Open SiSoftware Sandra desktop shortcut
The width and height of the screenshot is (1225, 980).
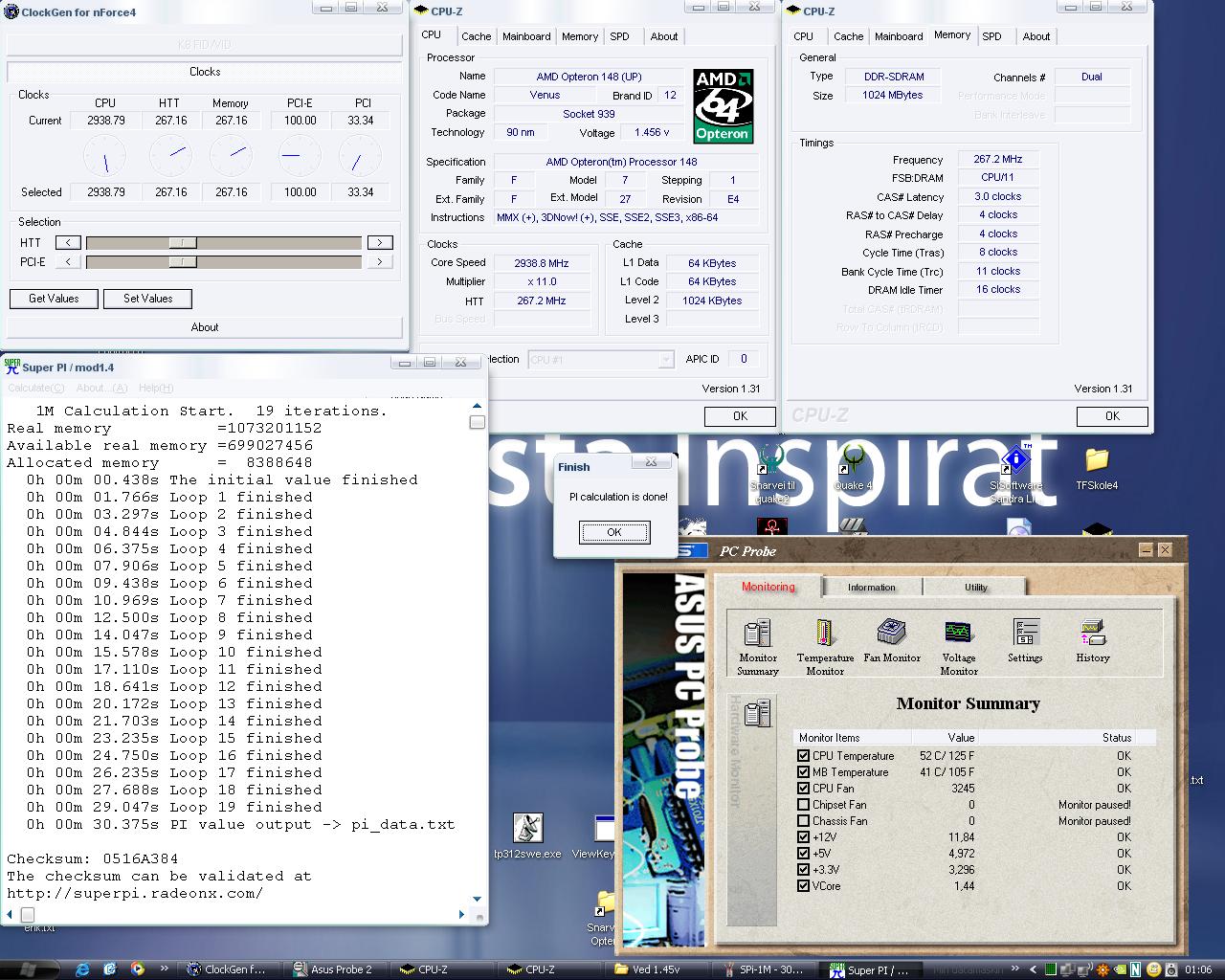pos(1015,474)
